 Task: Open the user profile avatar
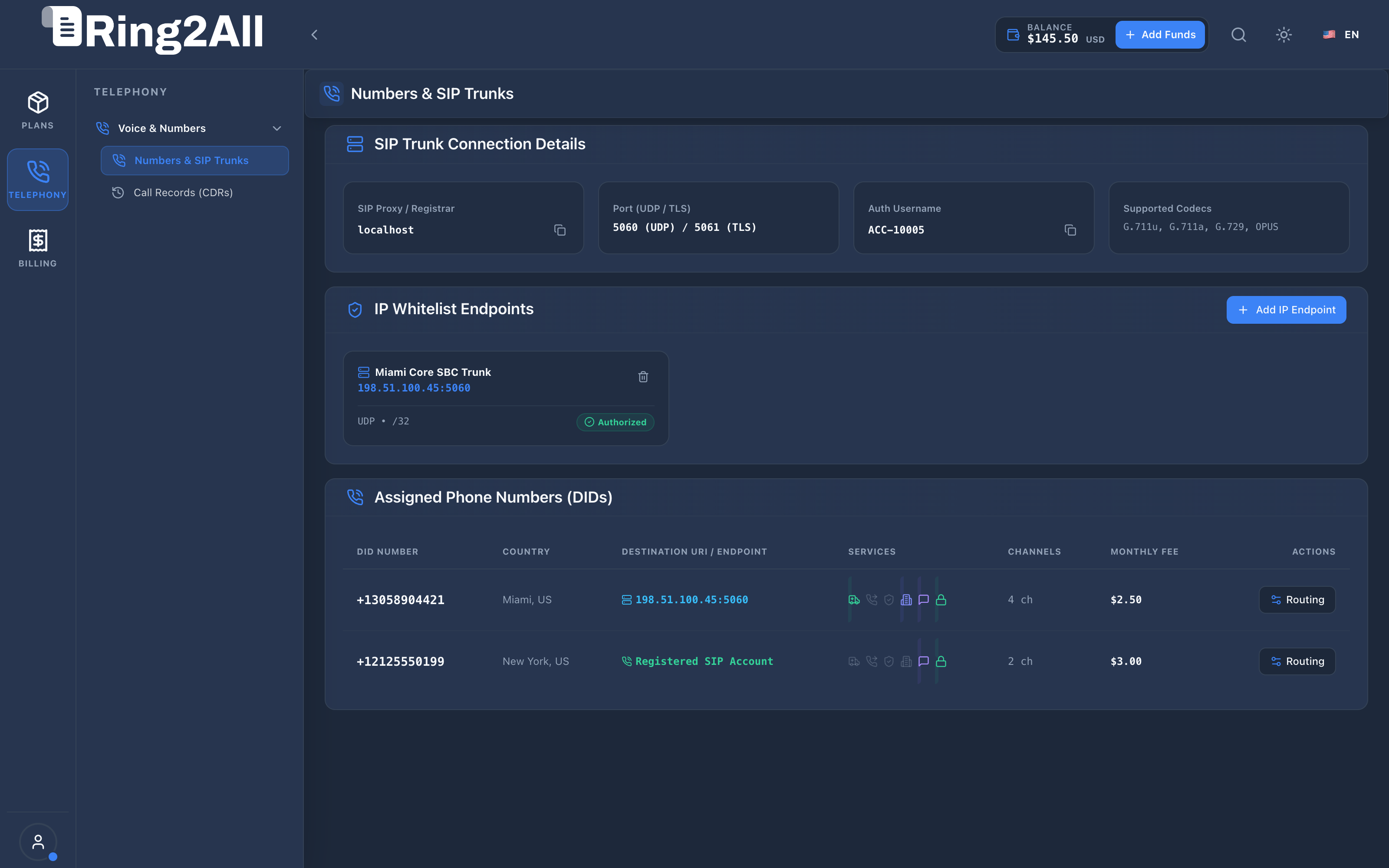tap(38, 842)
